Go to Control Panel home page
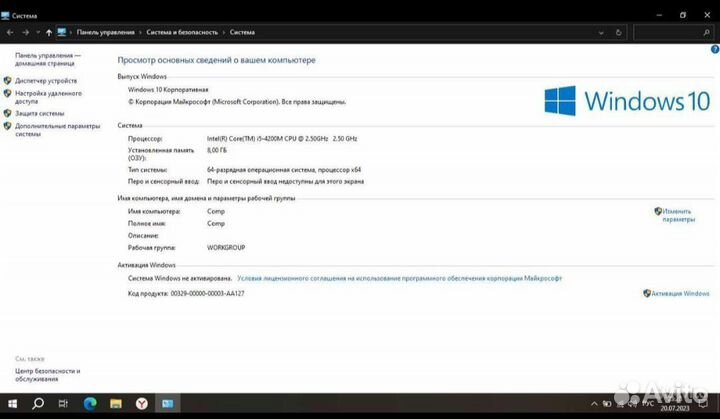Image resolution: width=720 pixels, height=419 pixels. click(x=47, y=60)
